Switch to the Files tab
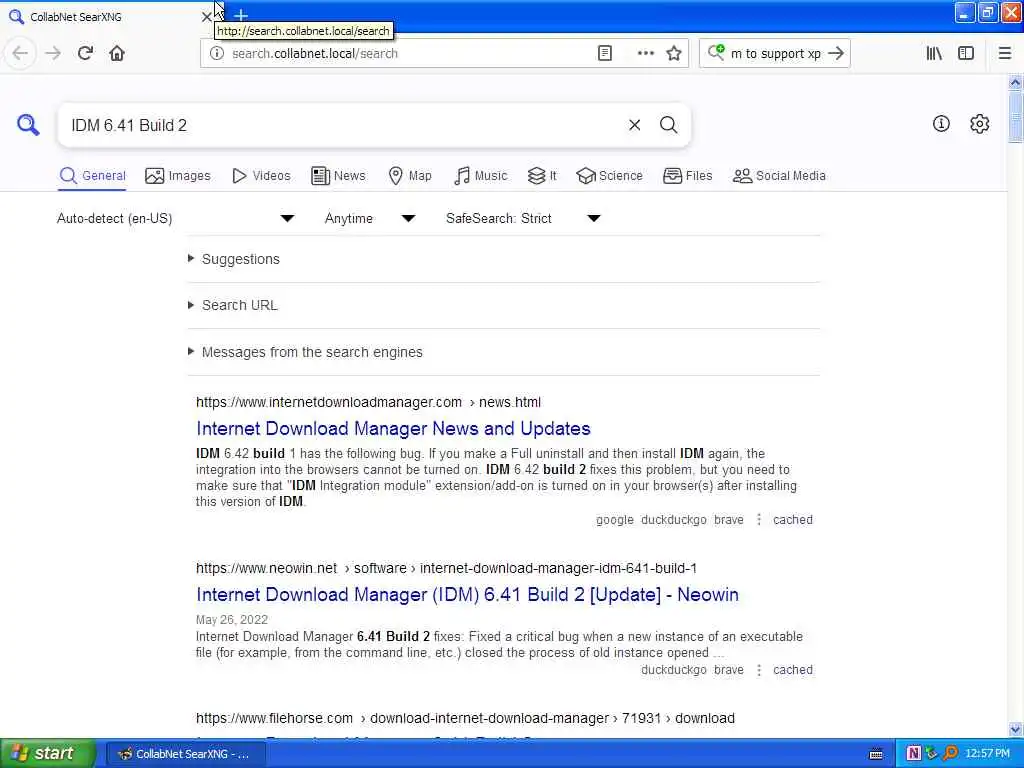This screenshot has width=1024, height=768. [688, 176]
